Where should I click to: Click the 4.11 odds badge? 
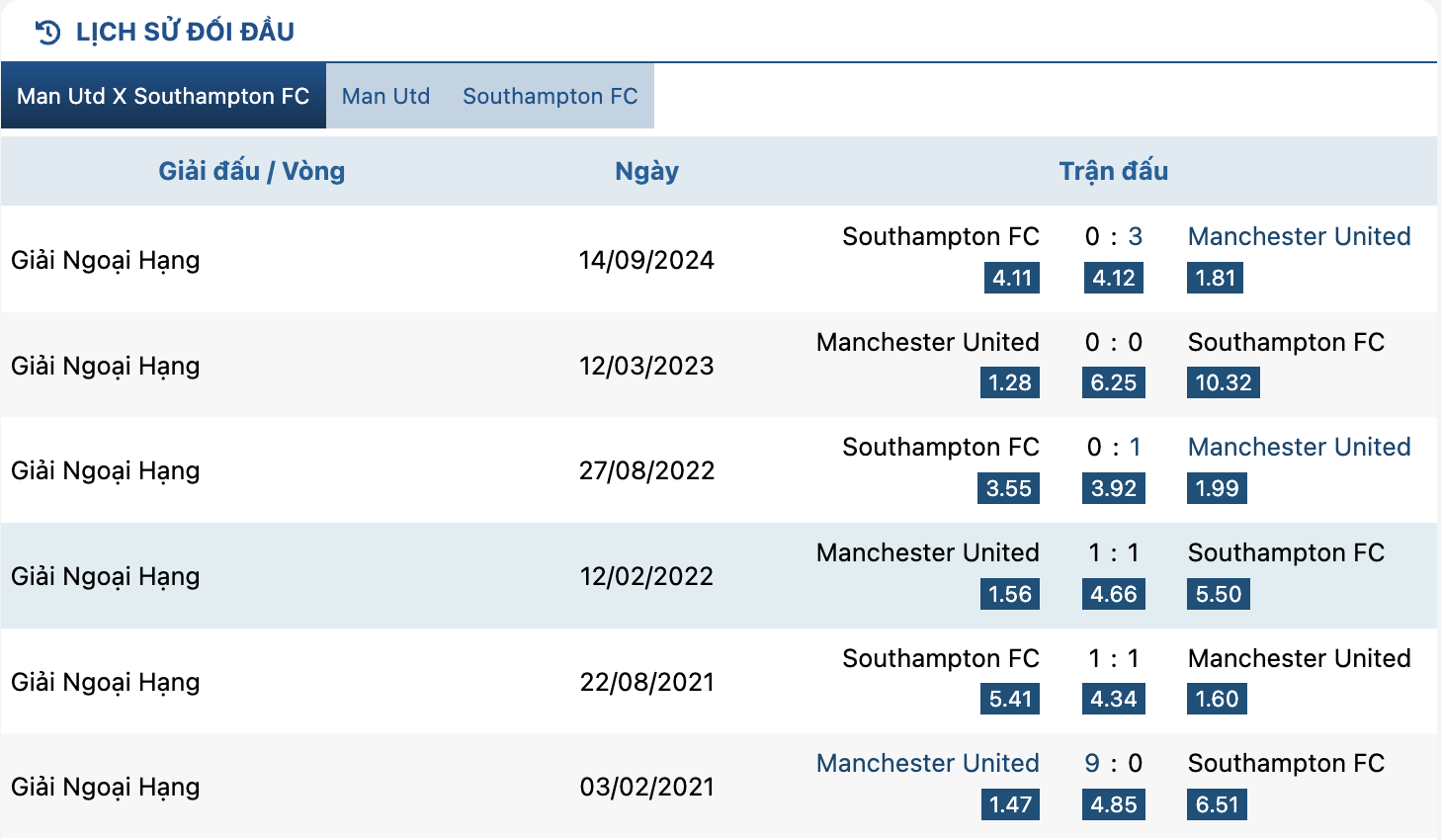point(1012,278)
